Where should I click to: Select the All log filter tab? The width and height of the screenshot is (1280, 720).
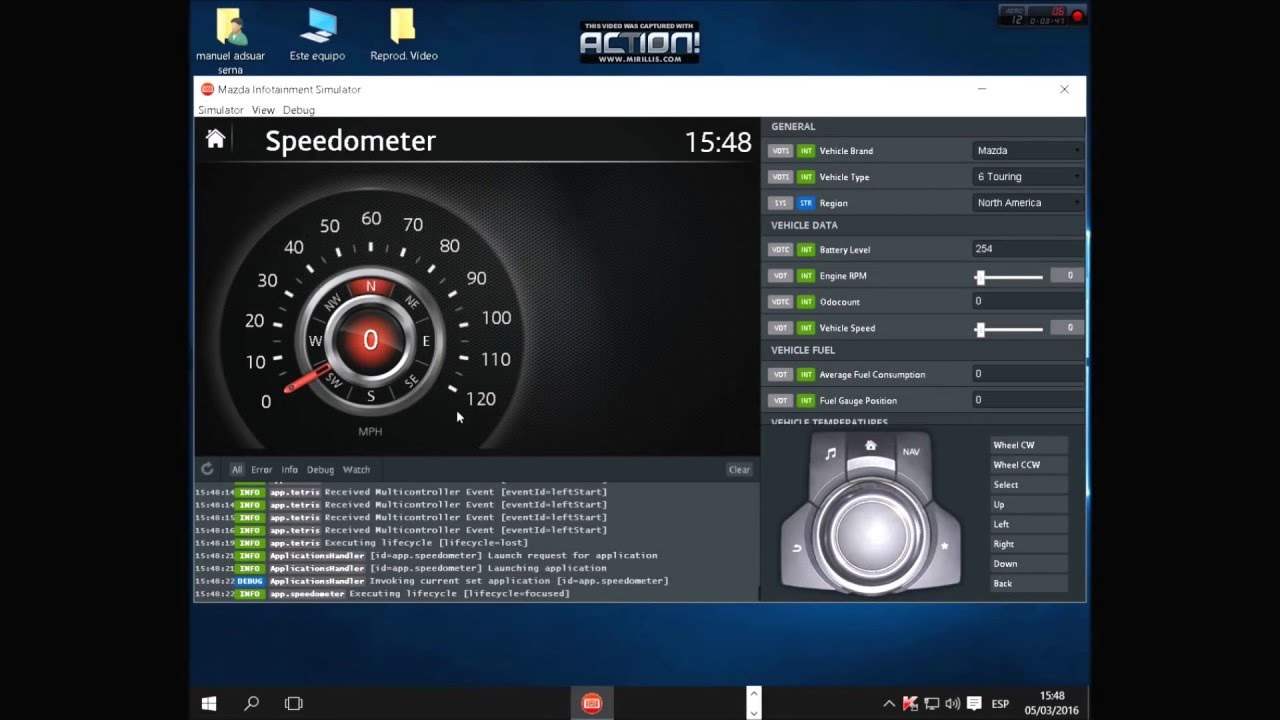click(237, 469)
